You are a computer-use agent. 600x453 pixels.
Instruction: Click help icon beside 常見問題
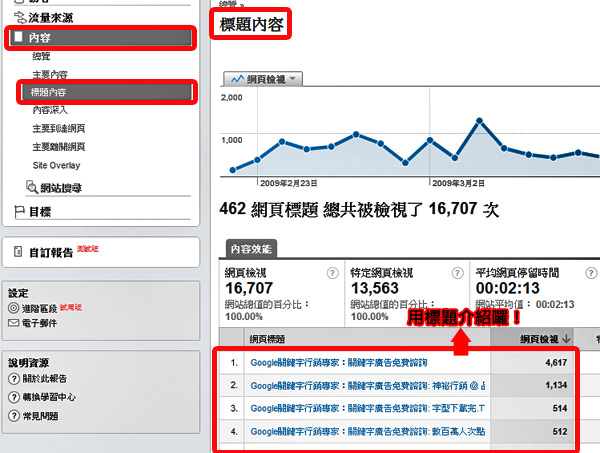[x=14, y=416]
